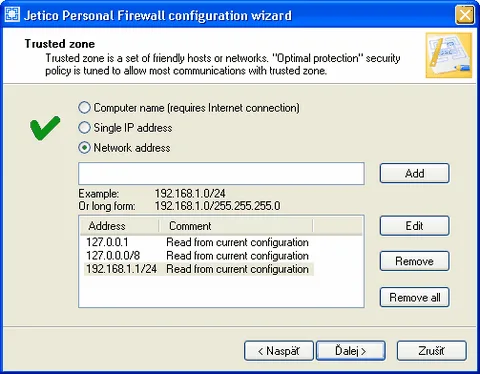Viewport: 480px width, 374px height.
Task: Click the Remove all button
Action: tap(415, 297)
